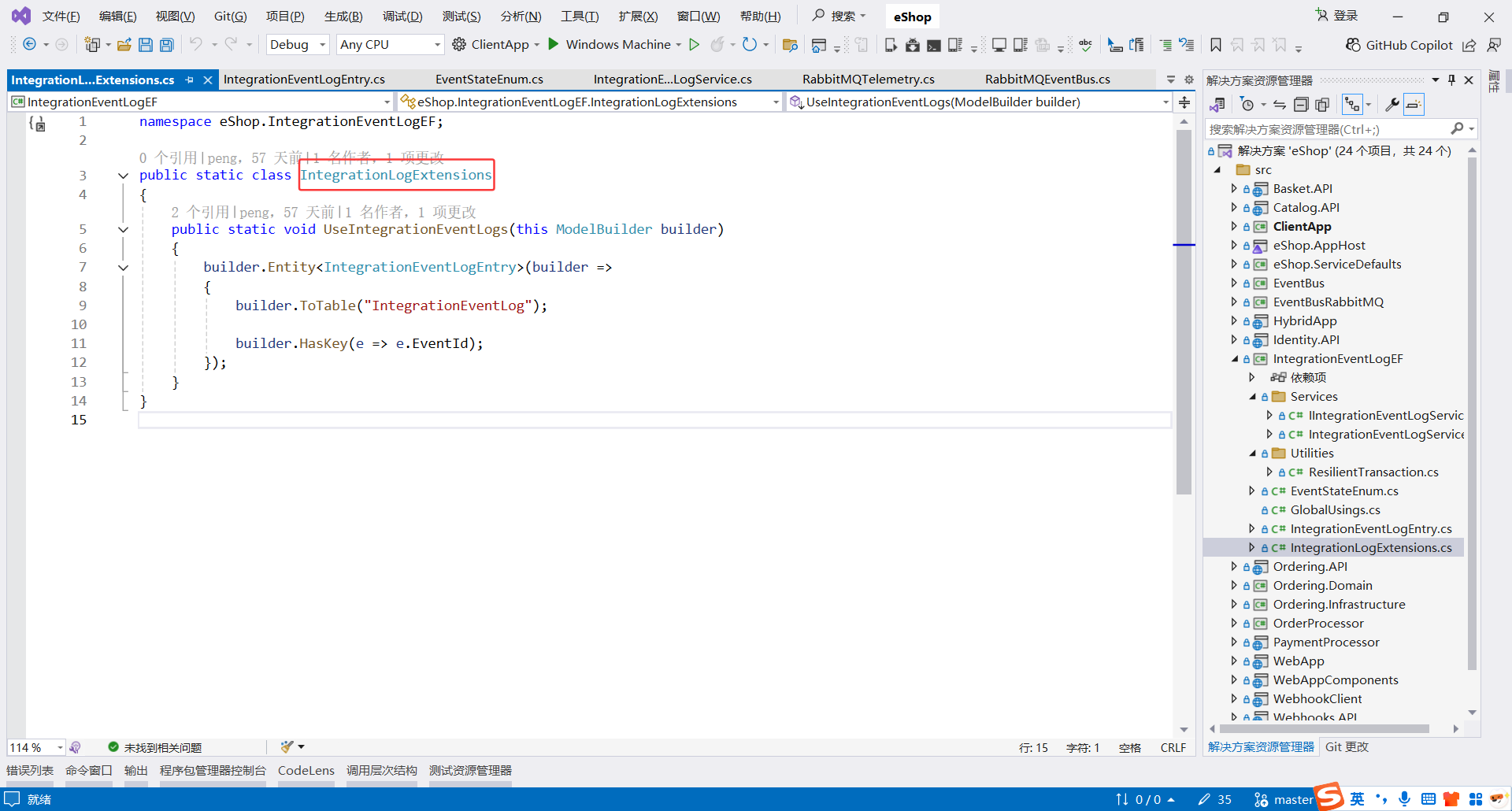Screen dimensions: 1512x811
Task: Click the Solution Explorer search field
Action: click(x=1329, y=129)
